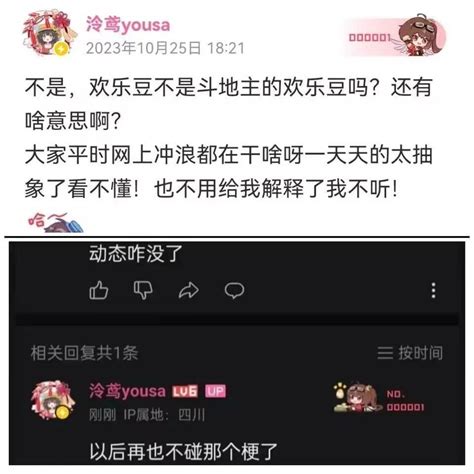Open 泠鸢yousa username in reply section
Image resolution: width=474 pixels, height=474 pixels.
click(x=127, y=391)
